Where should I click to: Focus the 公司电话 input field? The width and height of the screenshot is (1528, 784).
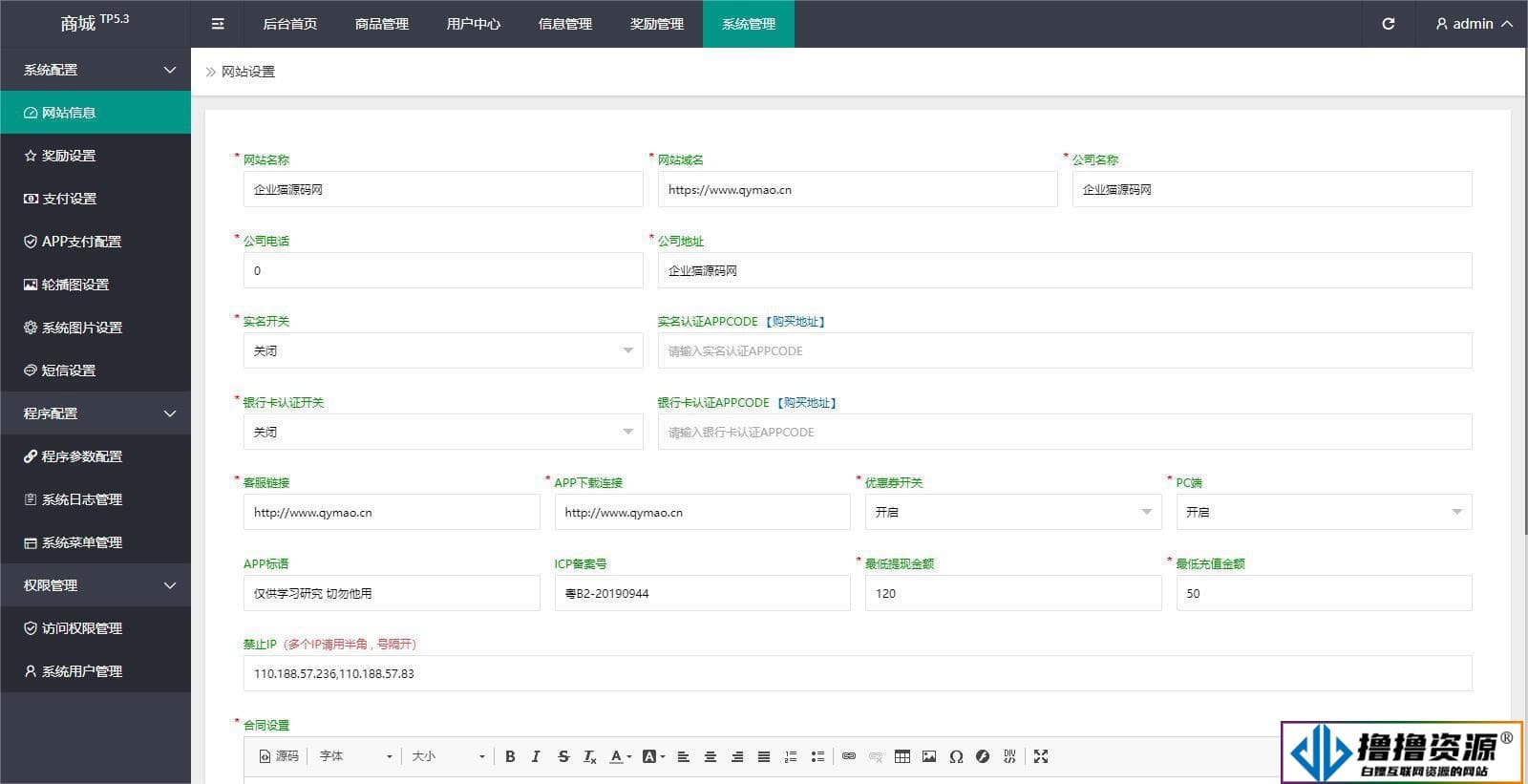pyautogui.click(x=443, y=270)
